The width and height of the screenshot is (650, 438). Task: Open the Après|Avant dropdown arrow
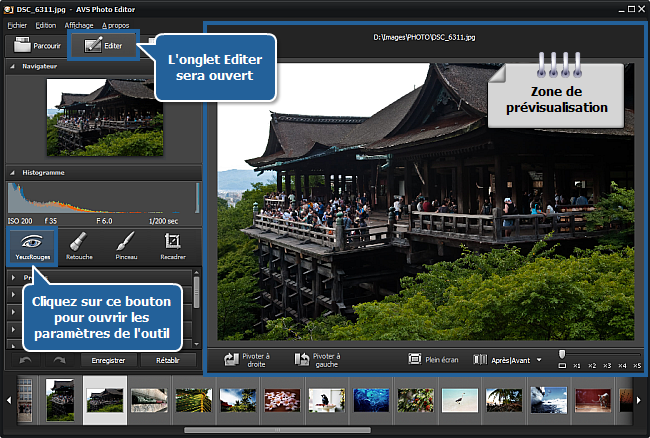click(539, 360)
